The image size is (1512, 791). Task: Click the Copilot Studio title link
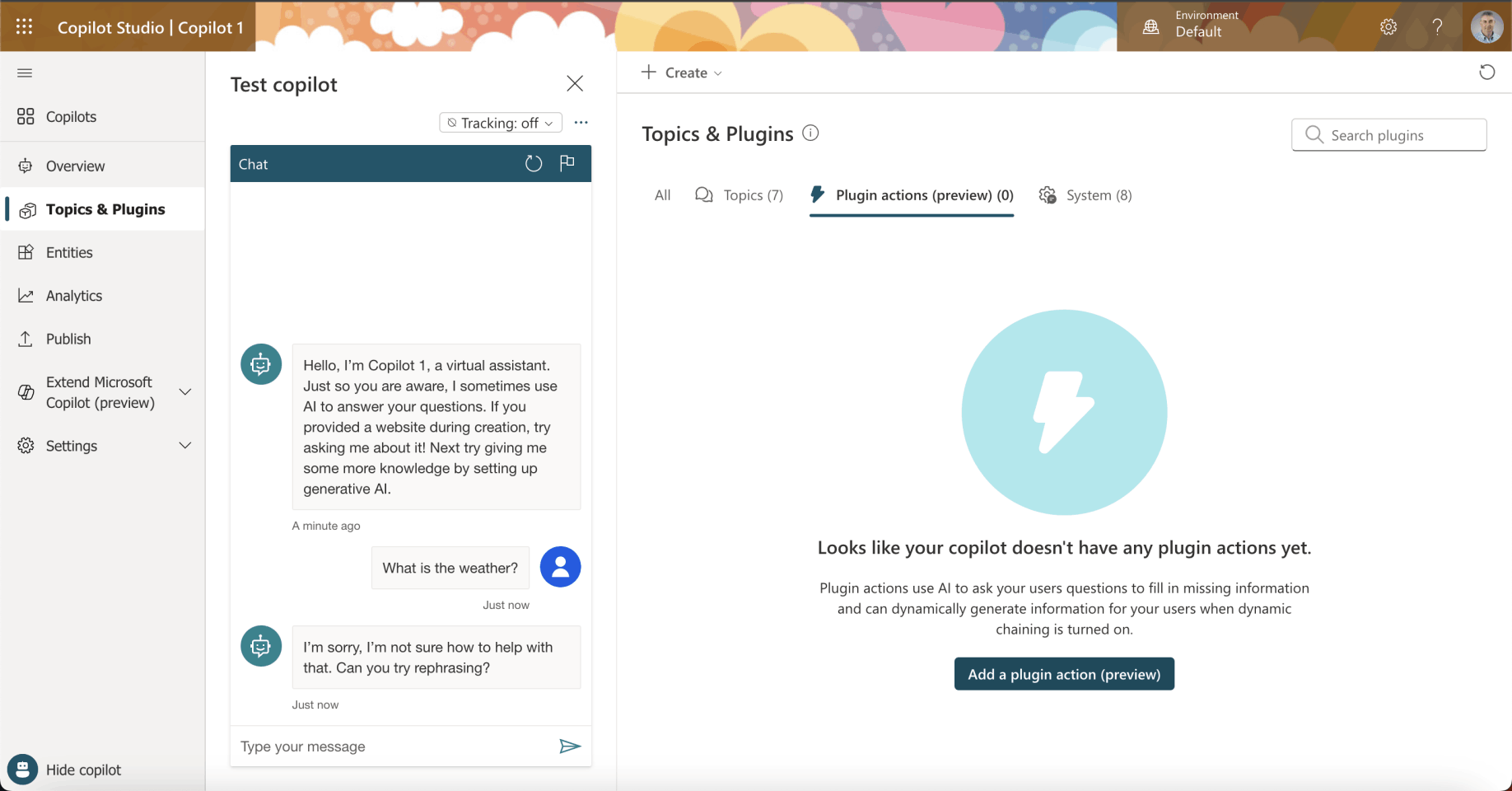coord(151,27)
